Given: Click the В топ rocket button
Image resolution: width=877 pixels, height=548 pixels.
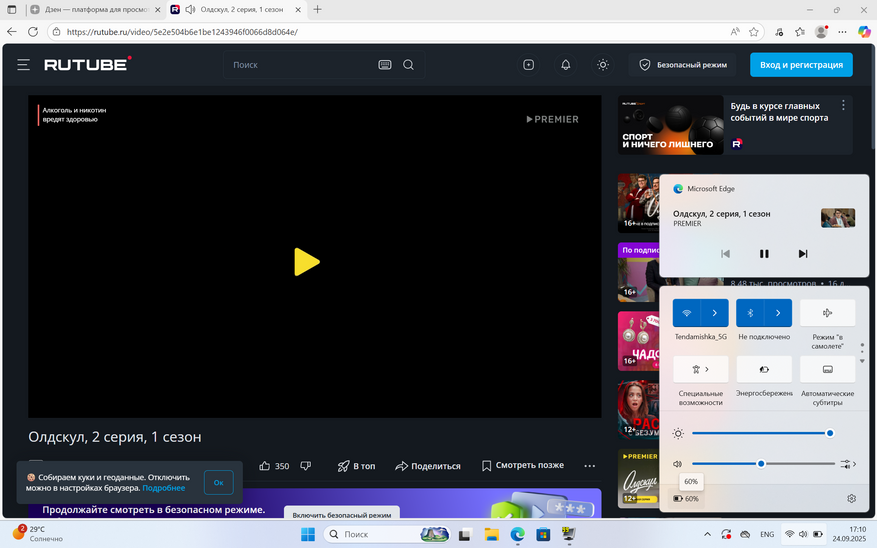Looking at the screenshot, I should (356, 466).
